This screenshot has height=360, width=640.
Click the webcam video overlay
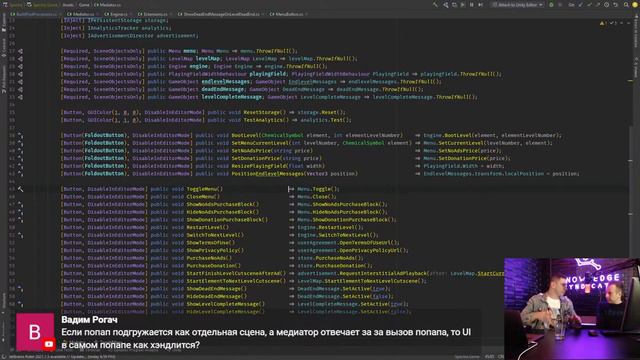[572, 309]
